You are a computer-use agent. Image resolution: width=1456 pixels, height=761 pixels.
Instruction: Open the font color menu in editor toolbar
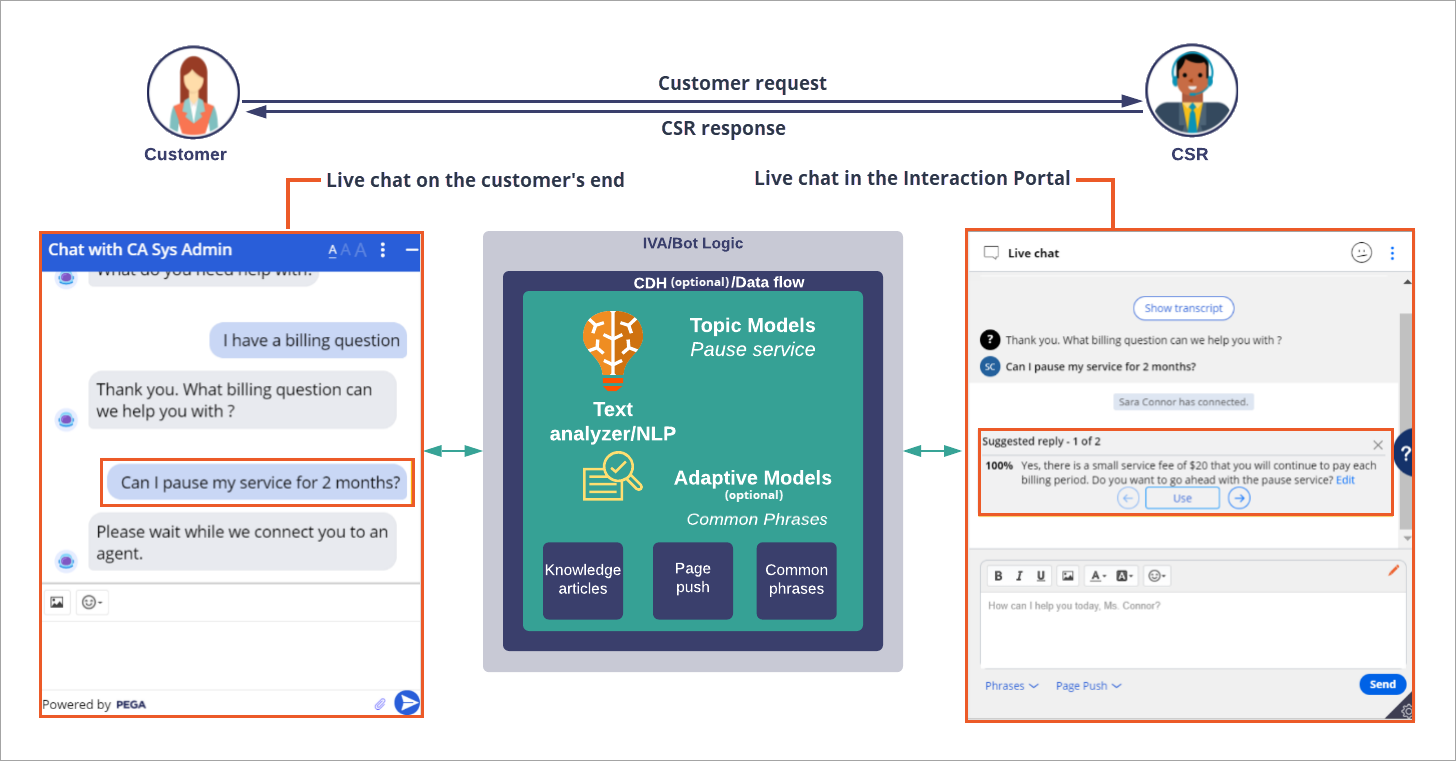coord(1098,576)
